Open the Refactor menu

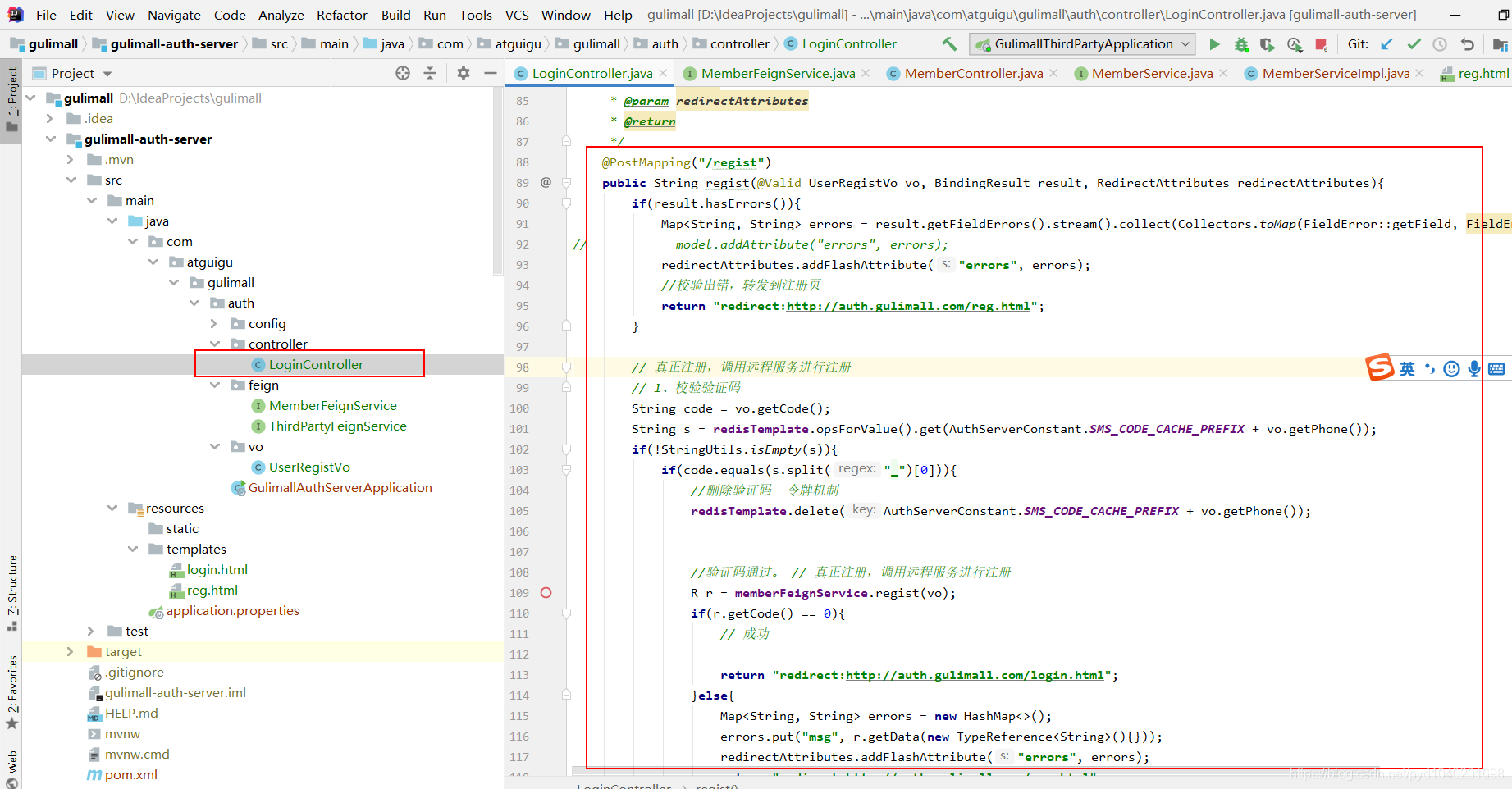click(341, 15)
